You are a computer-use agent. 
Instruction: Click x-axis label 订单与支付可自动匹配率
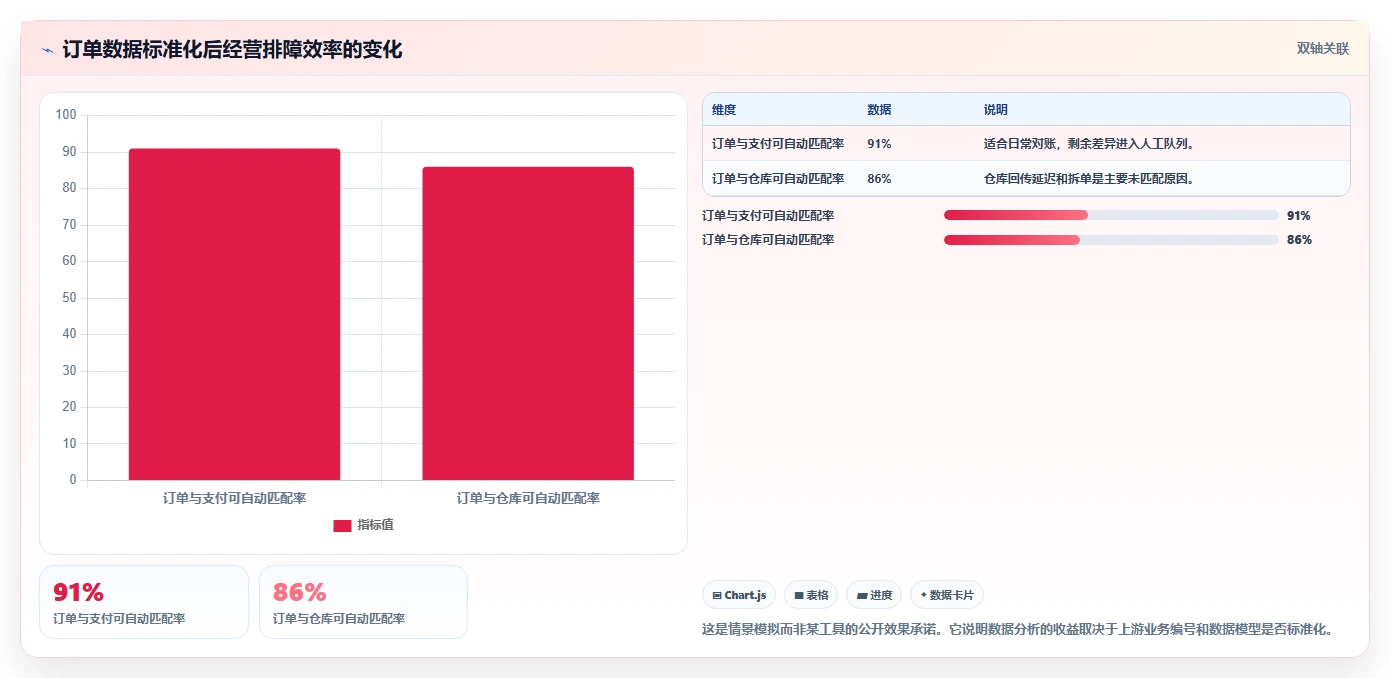coord(234,498)
